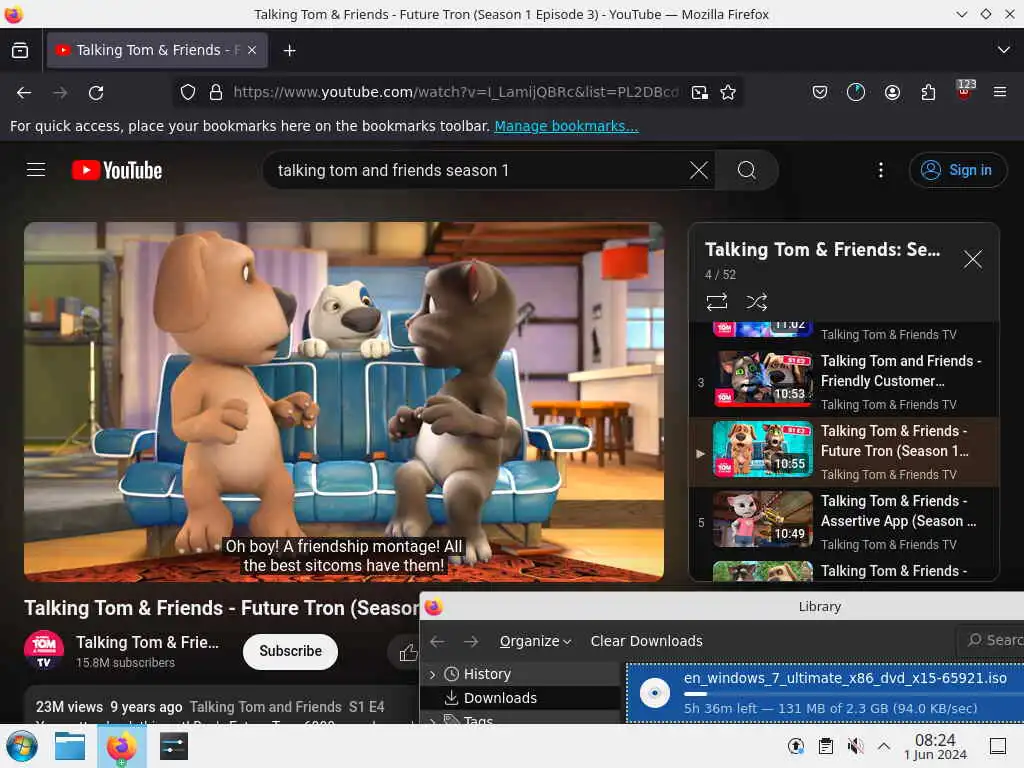Expand History tree item in Library
Viewport: 1024px width, 768px height.
pyautogui.click(x=432, y=674)
